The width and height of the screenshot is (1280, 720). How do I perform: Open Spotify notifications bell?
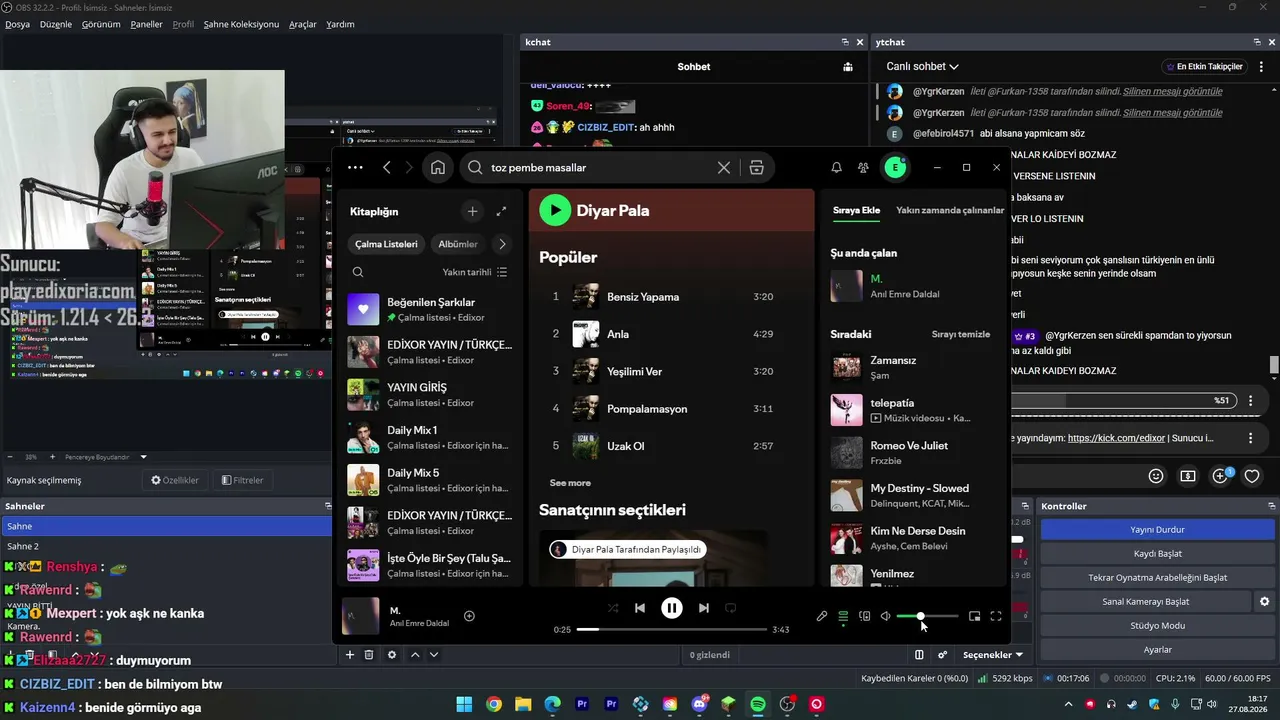[x=836, y=168]
